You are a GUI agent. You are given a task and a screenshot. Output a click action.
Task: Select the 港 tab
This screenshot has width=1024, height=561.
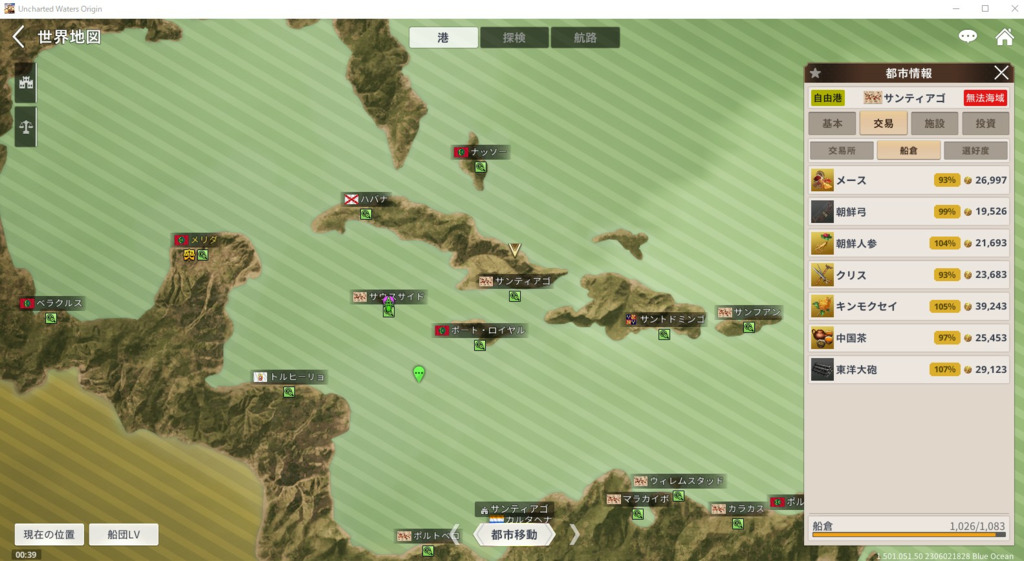[x=443, y=38]
